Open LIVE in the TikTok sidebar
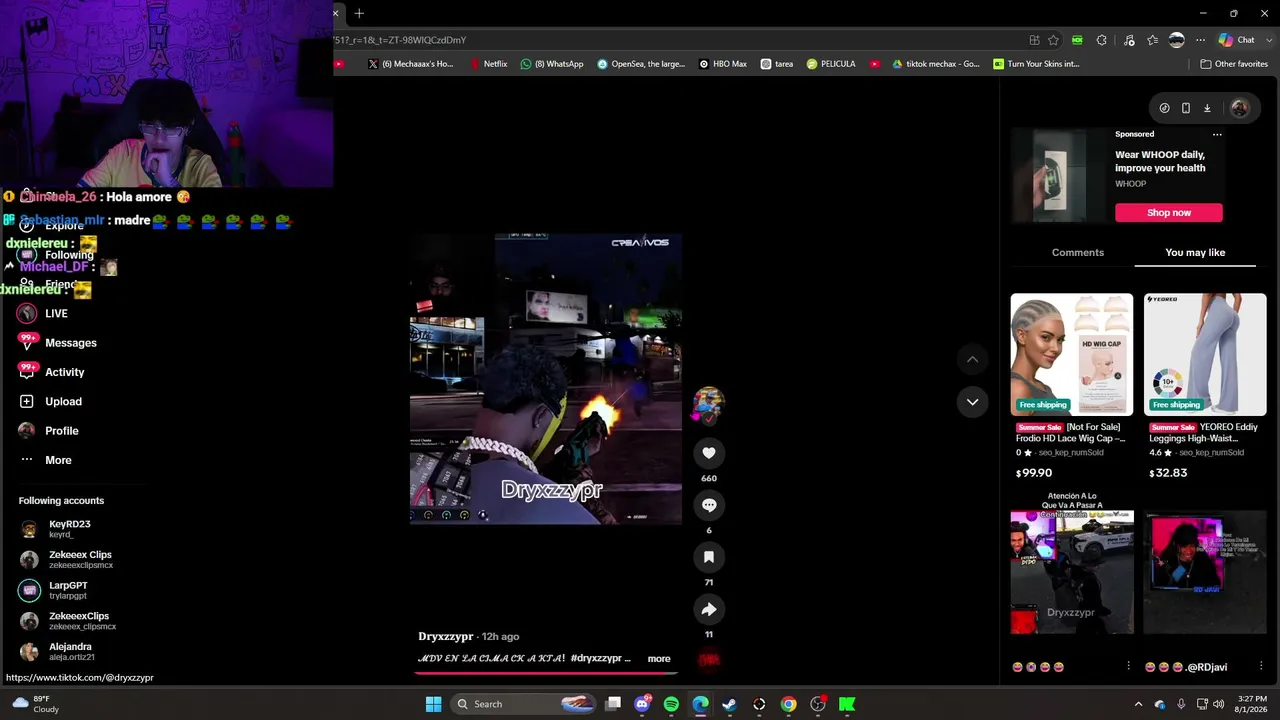 click(43, 313)
